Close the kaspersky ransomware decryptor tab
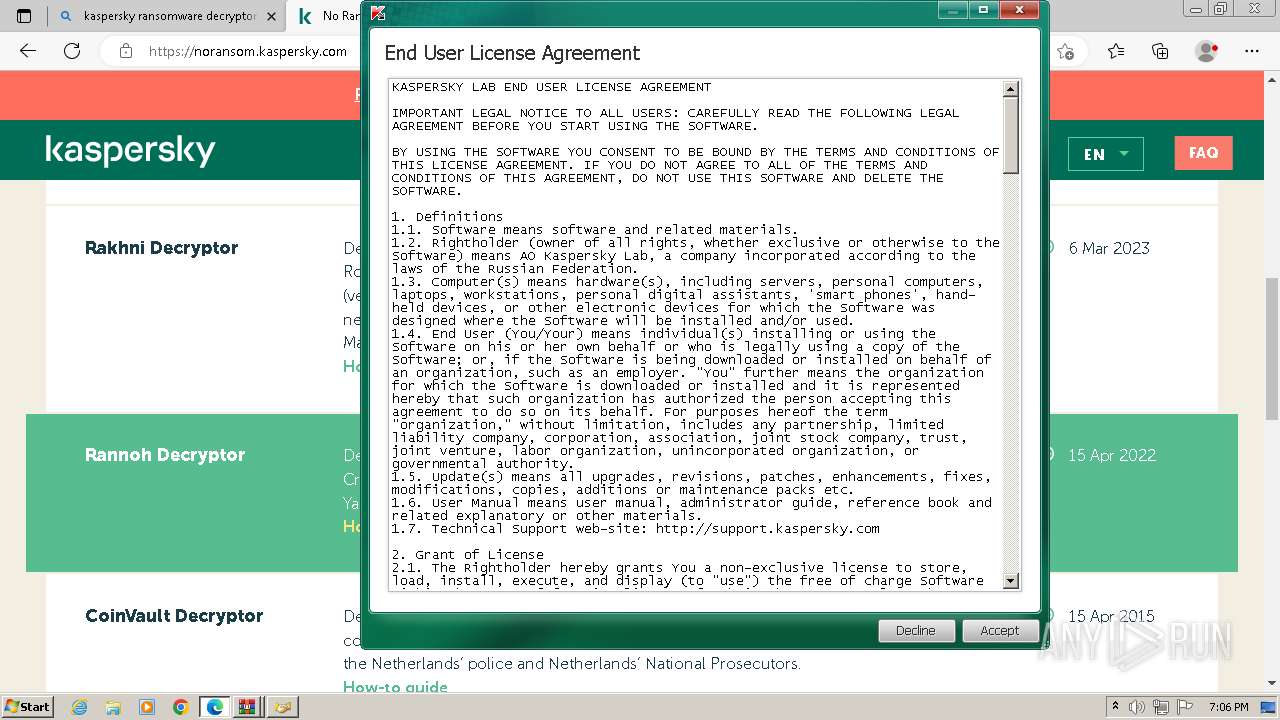Screen dimensions: 1280x720 (x=272, y=16)
